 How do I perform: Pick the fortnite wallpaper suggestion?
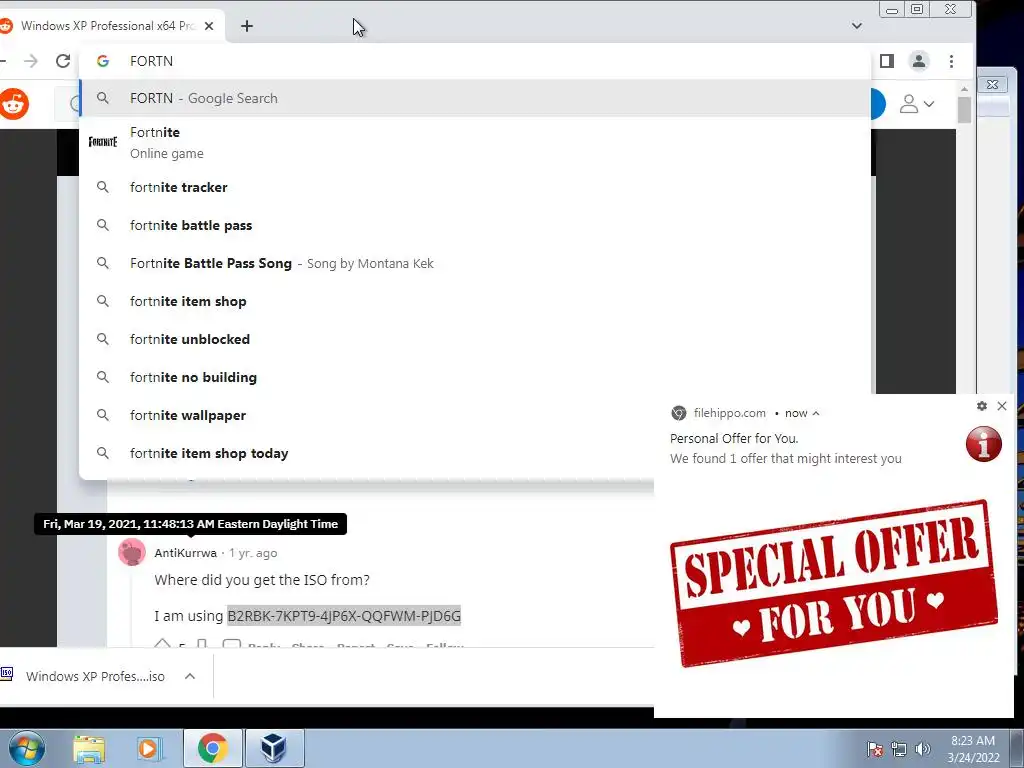[x=366, y=415]
